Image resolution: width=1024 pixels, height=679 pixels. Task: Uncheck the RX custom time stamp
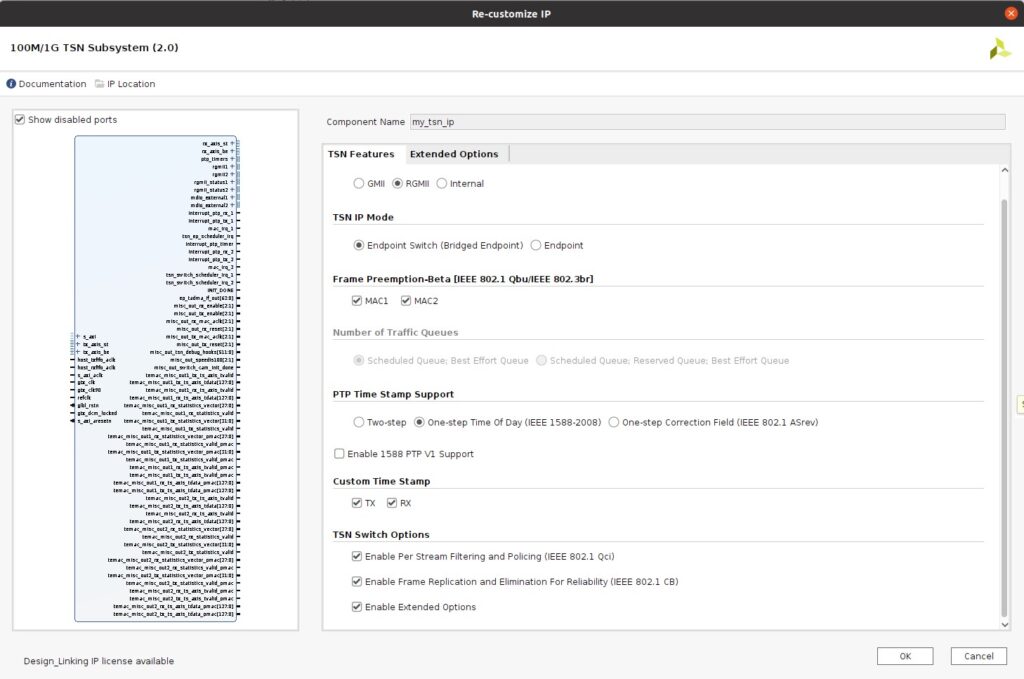[x=392, y=503]
